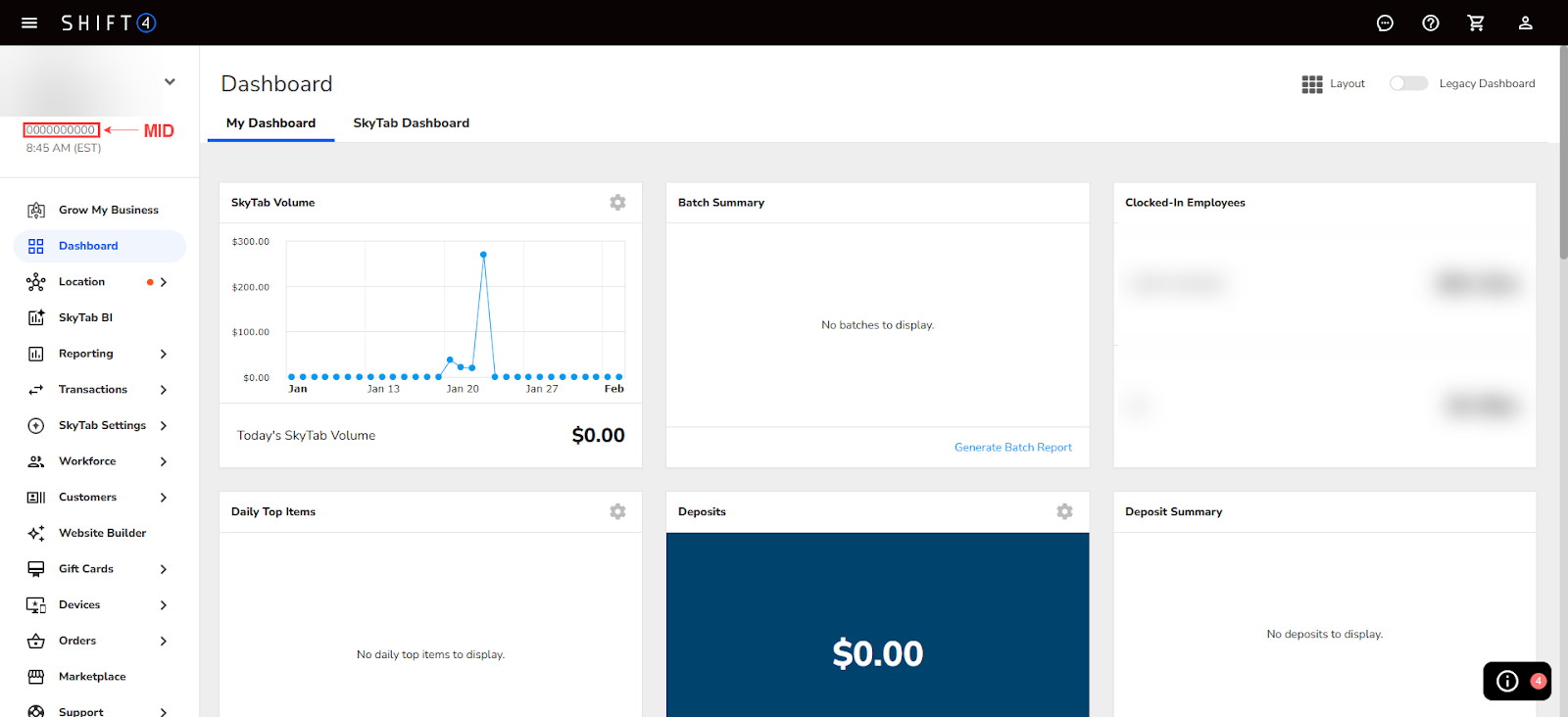Click the help question mark icon

click(x=1430, y=23)
